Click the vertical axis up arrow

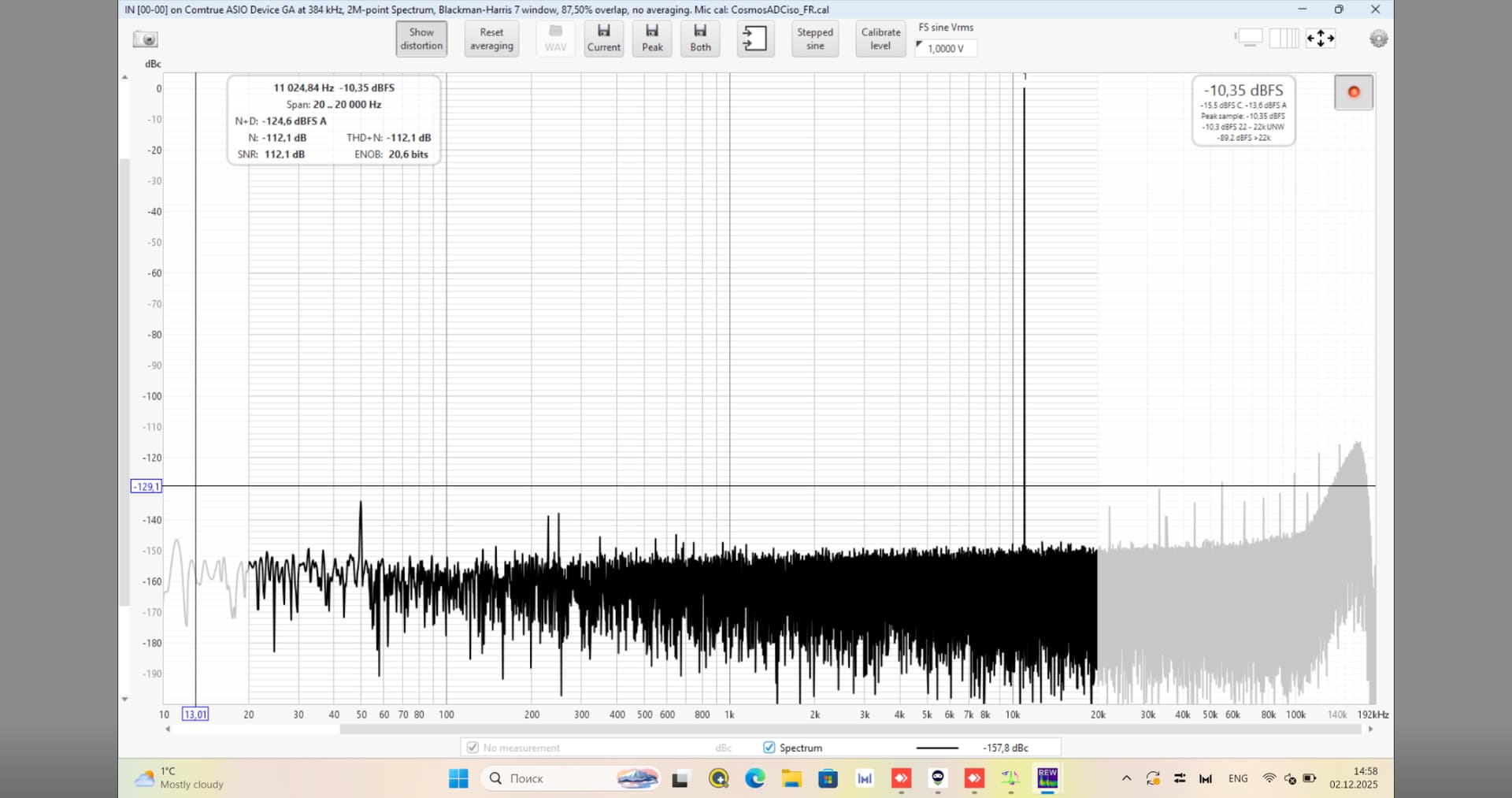[124, 77]
